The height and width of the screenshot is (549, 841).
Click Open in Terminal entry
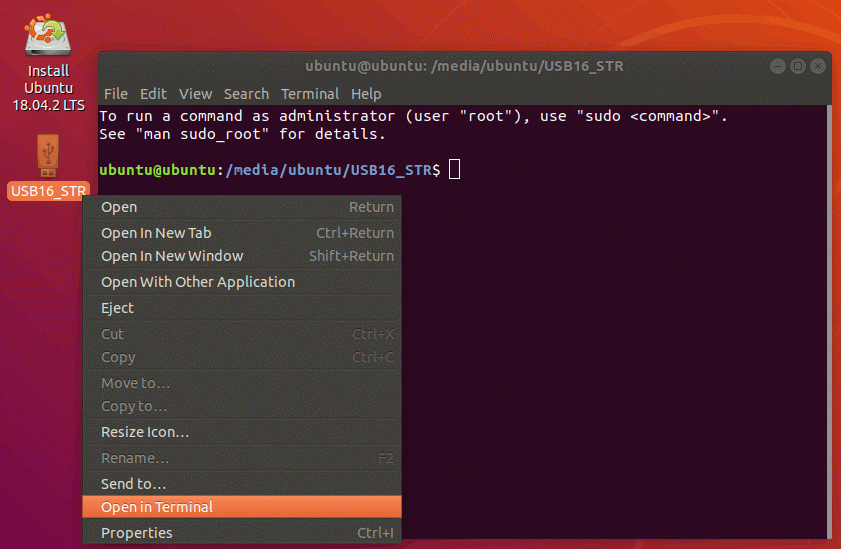point(242,507)
